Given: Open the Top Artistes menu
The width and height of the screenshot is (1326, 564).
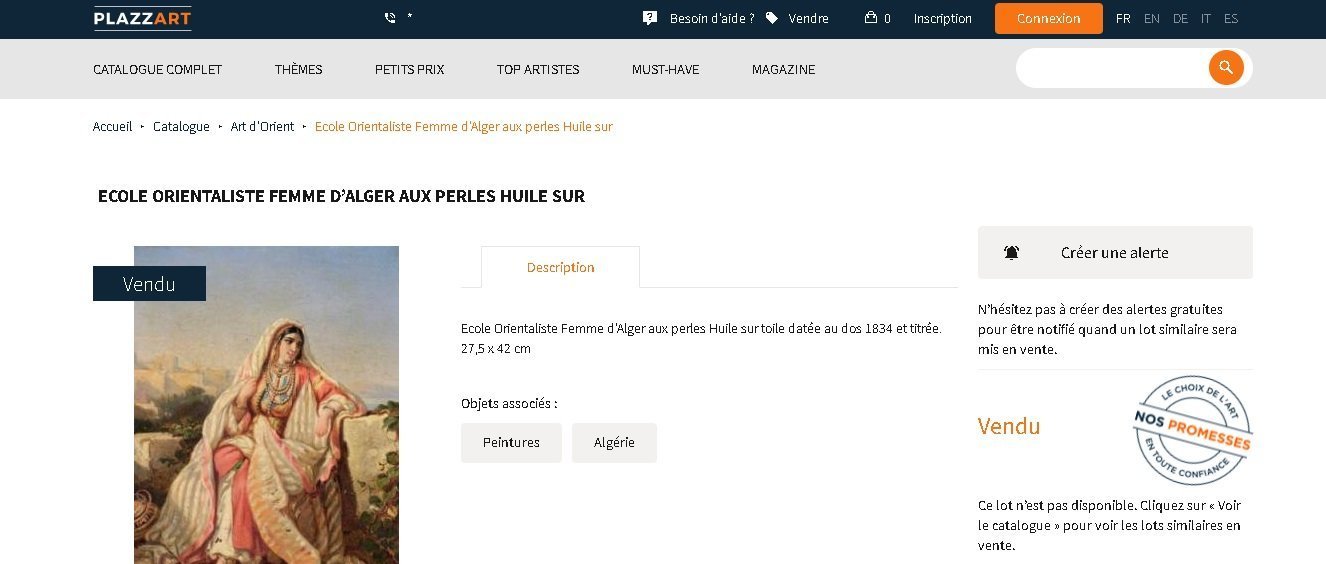Looking at the screenshot, I should 538,70.
